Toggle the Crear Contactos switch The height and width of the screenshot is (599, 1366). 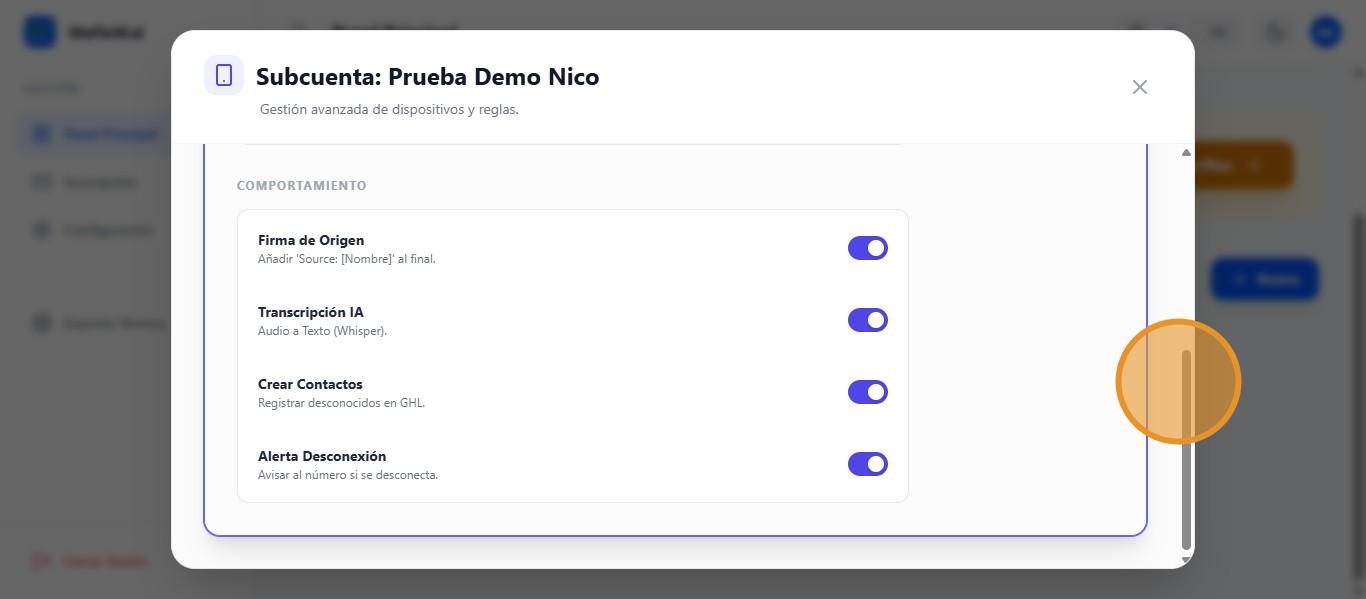[x=867, y=392]
